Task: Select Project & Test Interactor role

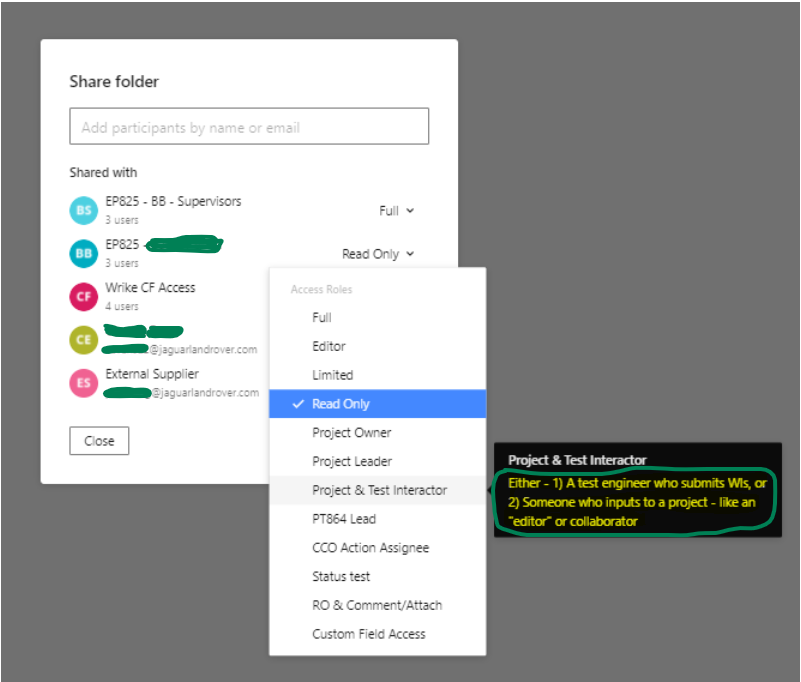Action: click(379, 490)
